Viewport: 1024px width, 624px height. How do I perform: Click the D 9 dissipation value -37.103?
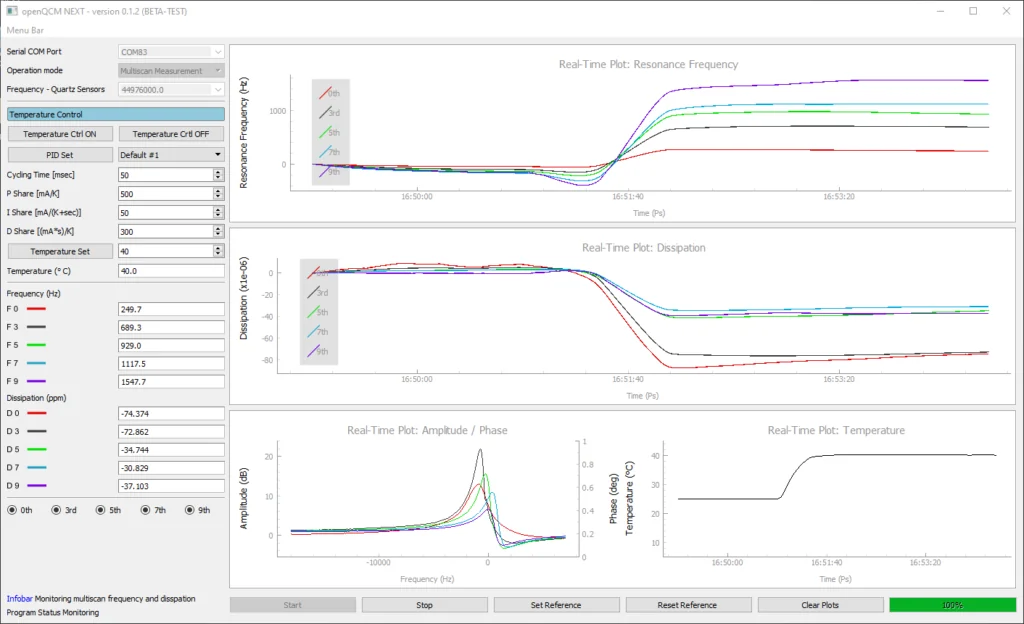tap(171, 486)
